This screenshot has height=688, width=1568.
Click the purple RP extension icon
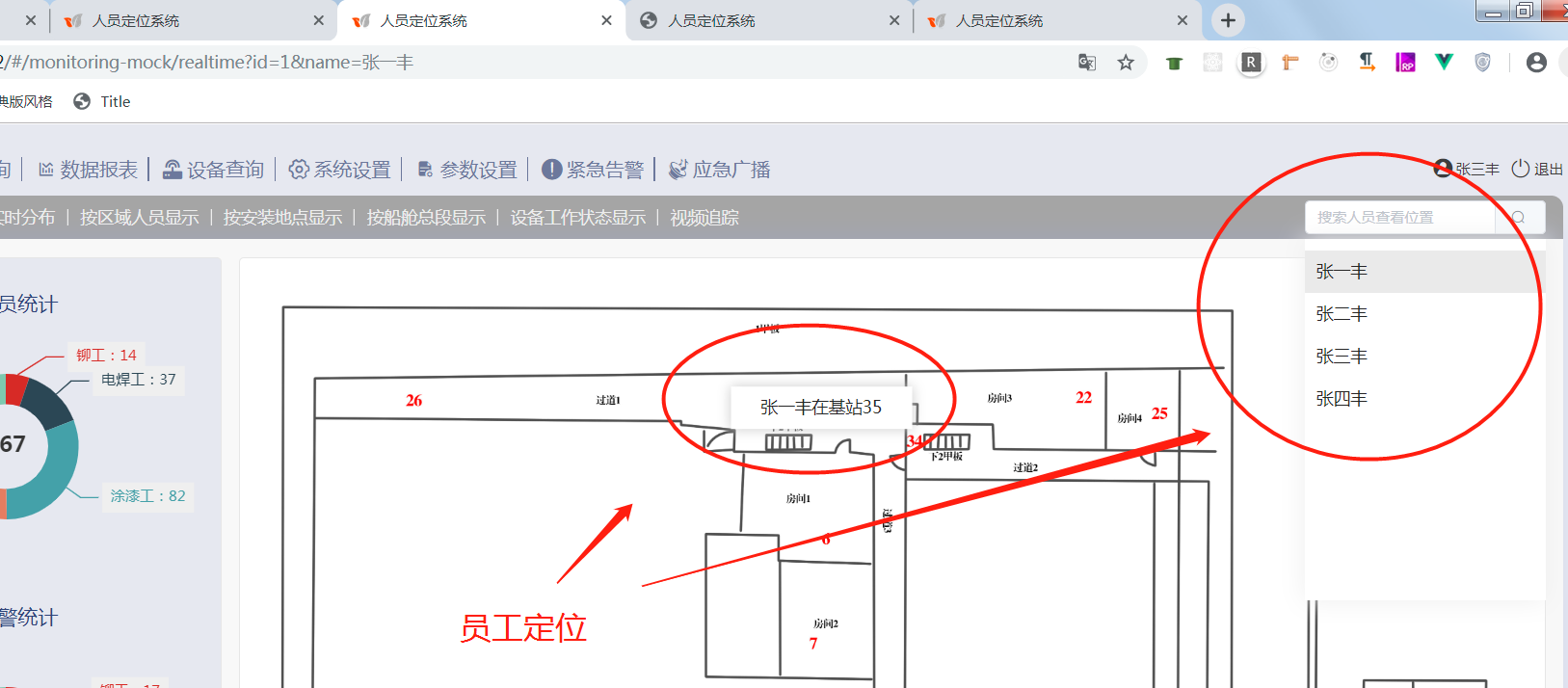coord(1405,63)
